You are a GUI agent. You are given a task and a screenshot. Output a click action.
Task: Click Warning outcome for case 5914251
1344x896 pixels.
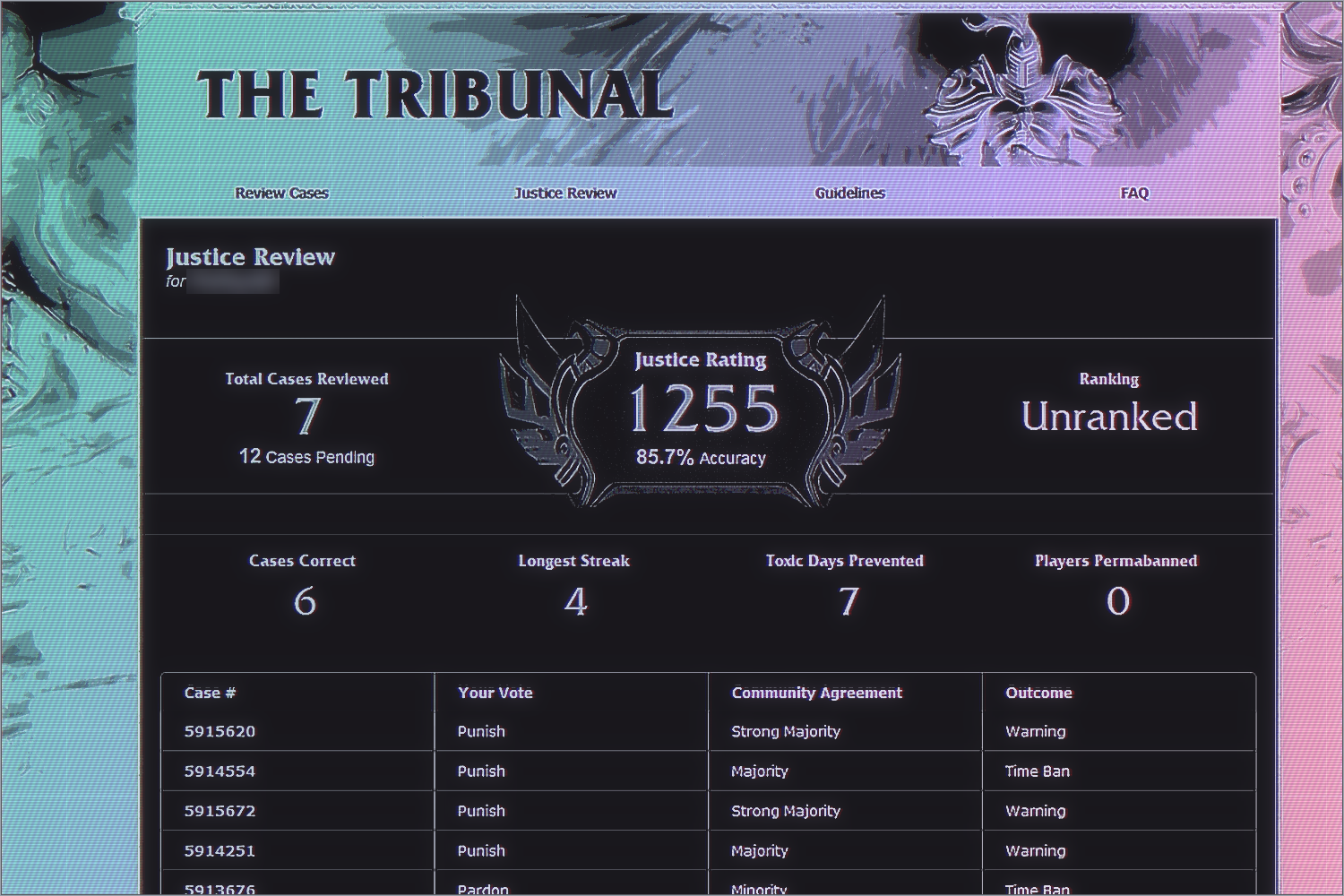pyautogui.click(x=1036, y=850)
